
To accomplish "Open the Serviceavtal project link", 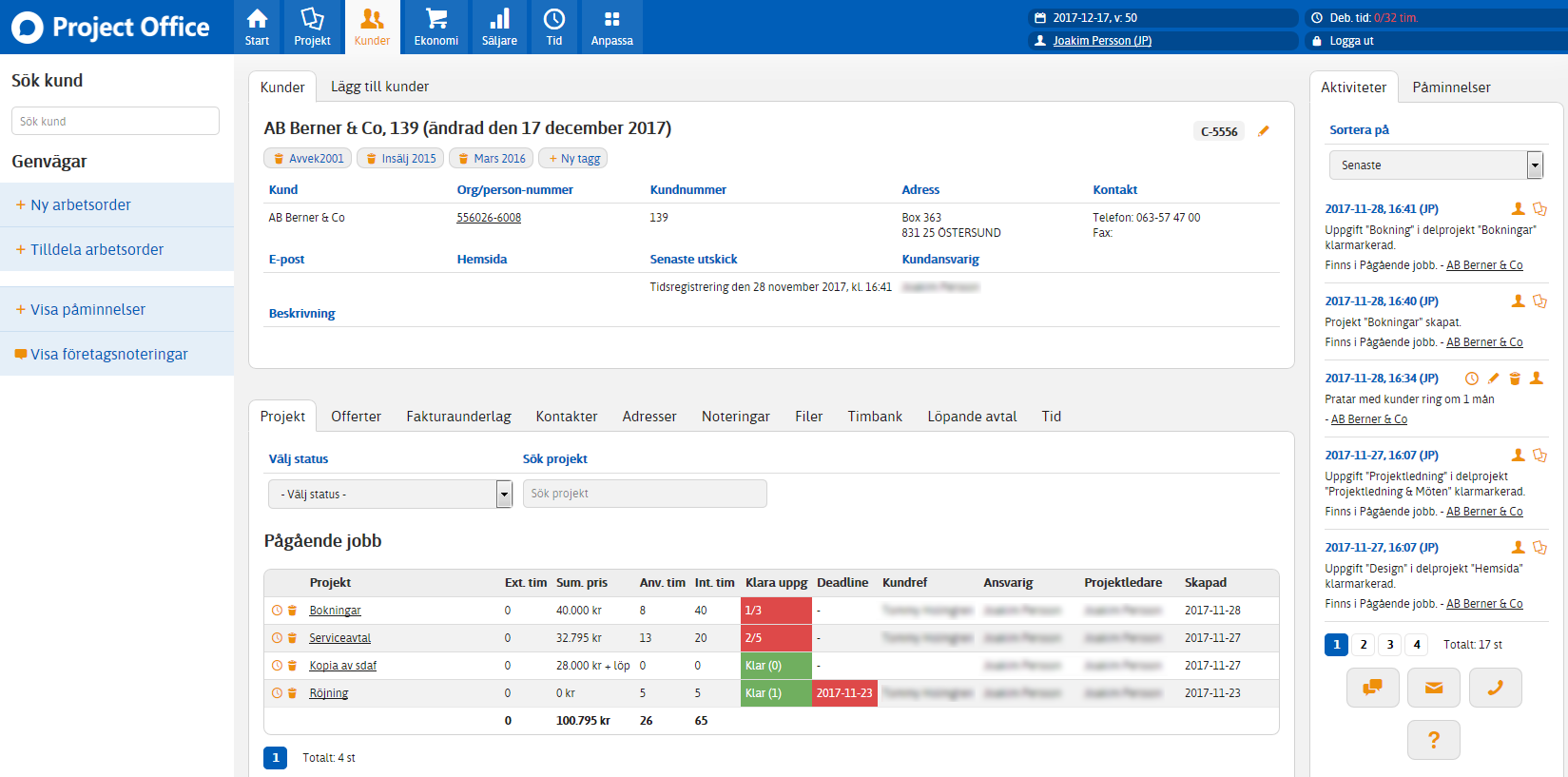I will tap(339, 638).
